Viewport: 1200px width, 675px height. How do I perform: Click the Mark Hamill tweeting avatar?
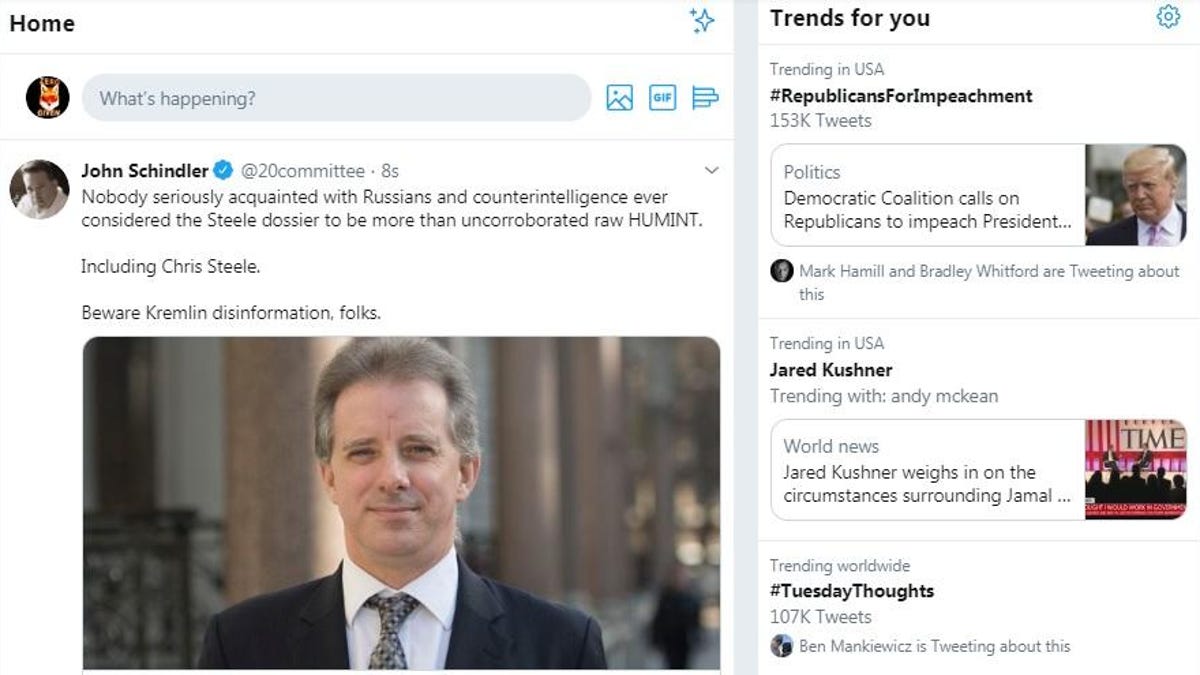(782, 271)
